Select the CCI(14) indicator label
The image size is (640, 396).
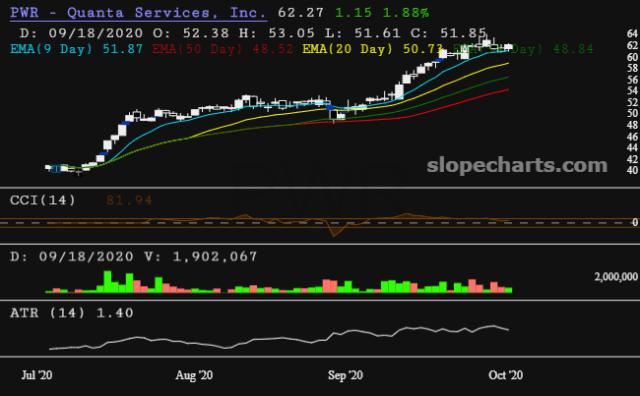click(x=43, y=200)
